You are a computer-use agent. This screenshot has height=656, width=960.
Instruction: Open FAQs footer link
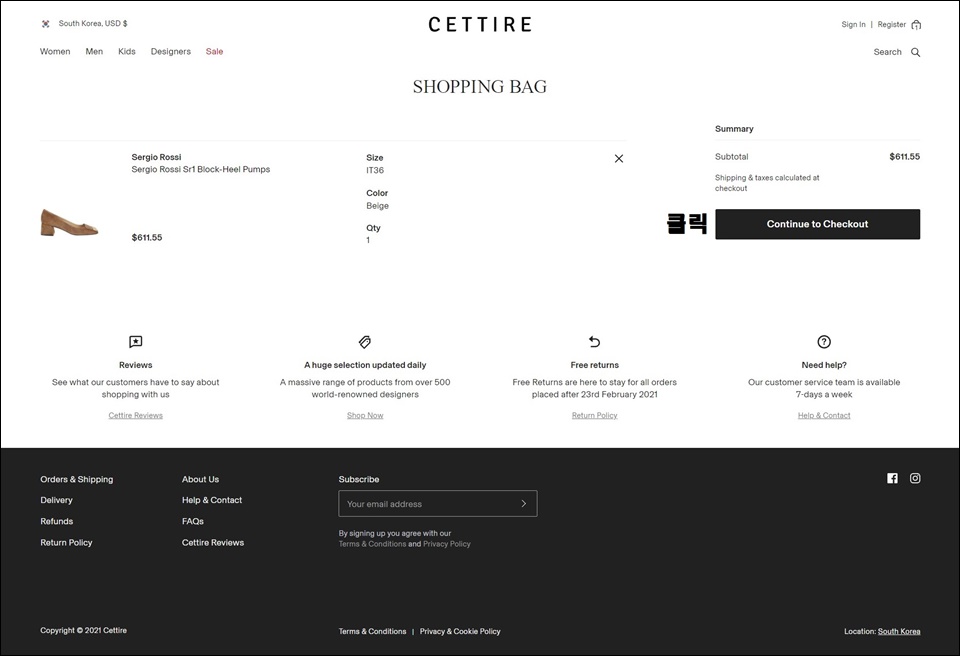[193, 521]
